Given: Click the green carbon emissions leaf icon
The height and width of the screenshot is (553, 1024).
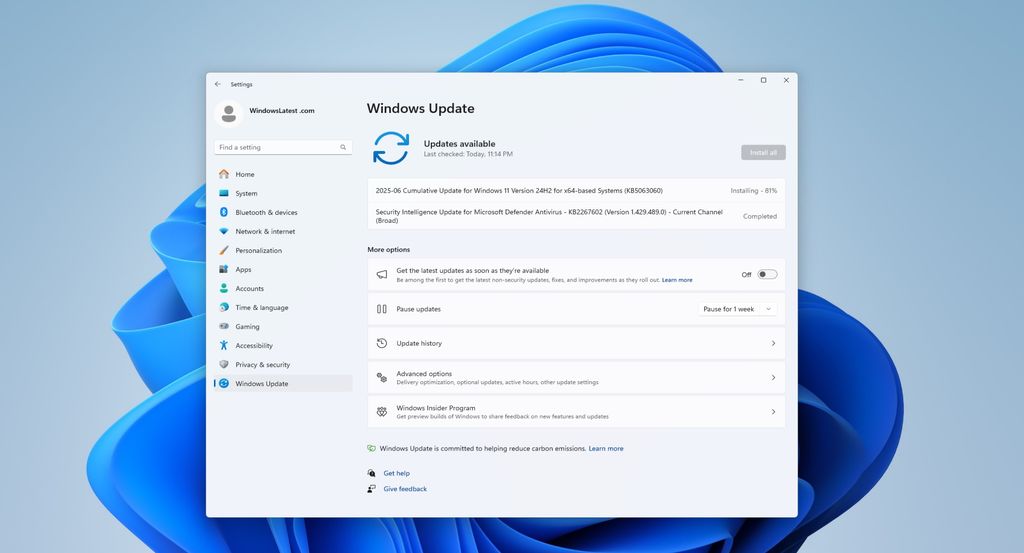Looking at the screenshot, I should 372,449.
